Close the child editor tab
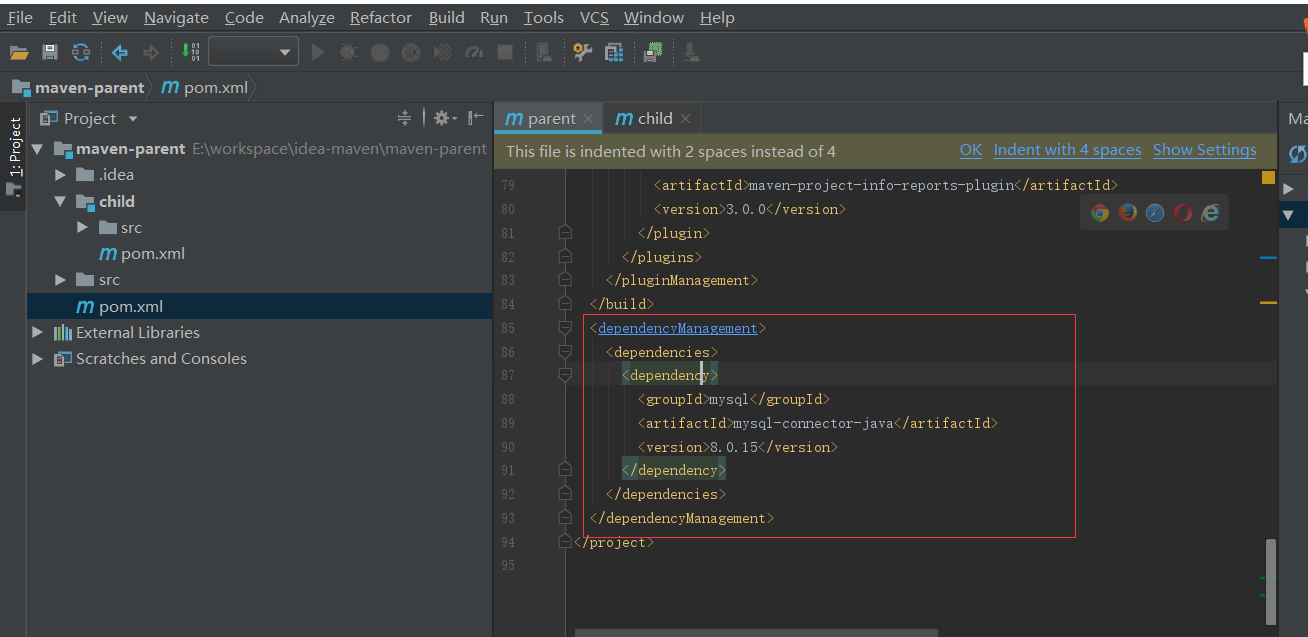 pyautogui.click(x=685, y=119)
